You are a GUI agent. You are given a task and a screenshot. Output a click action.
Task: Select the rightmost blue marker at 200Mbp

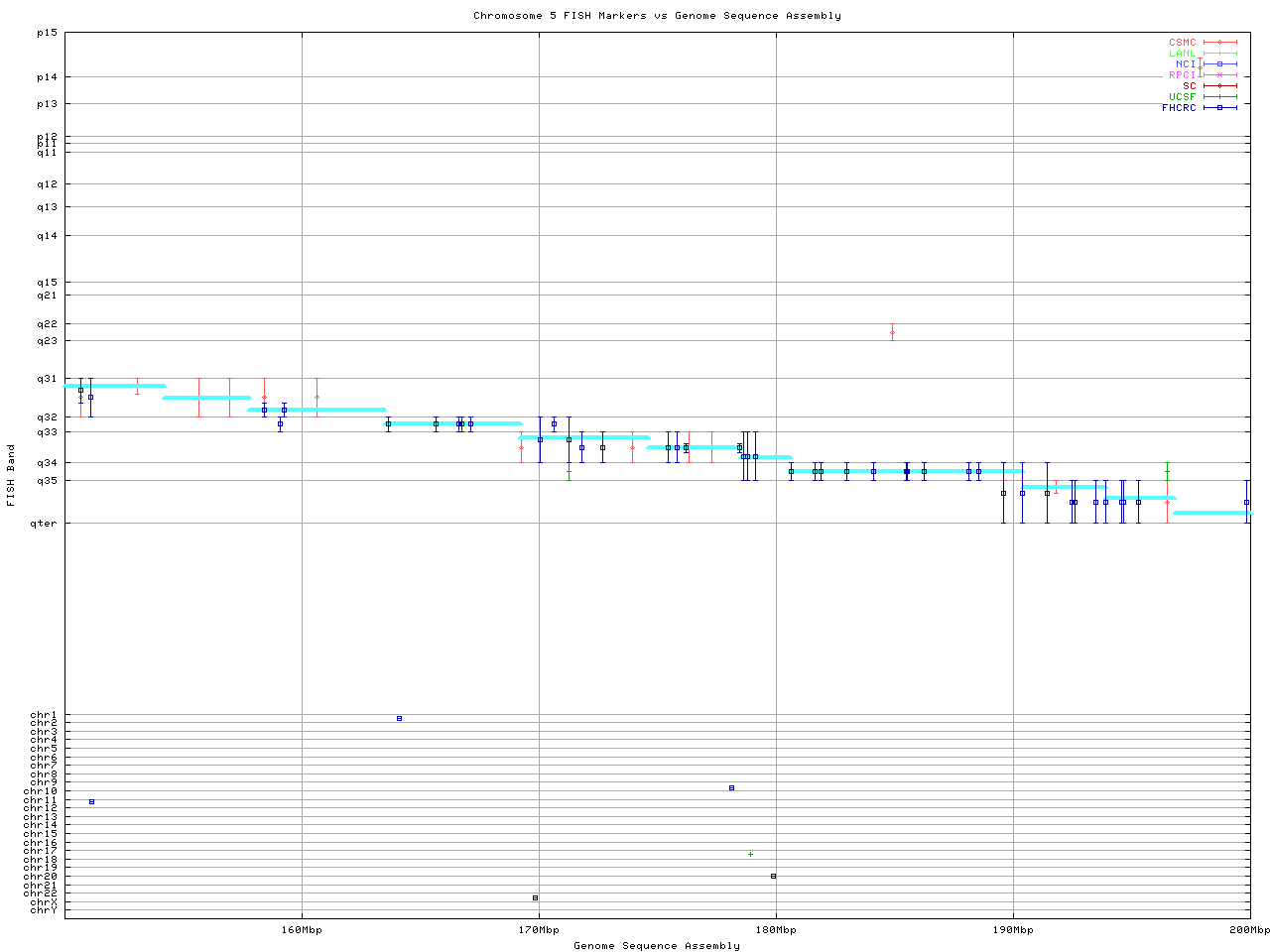[1246, 502]
